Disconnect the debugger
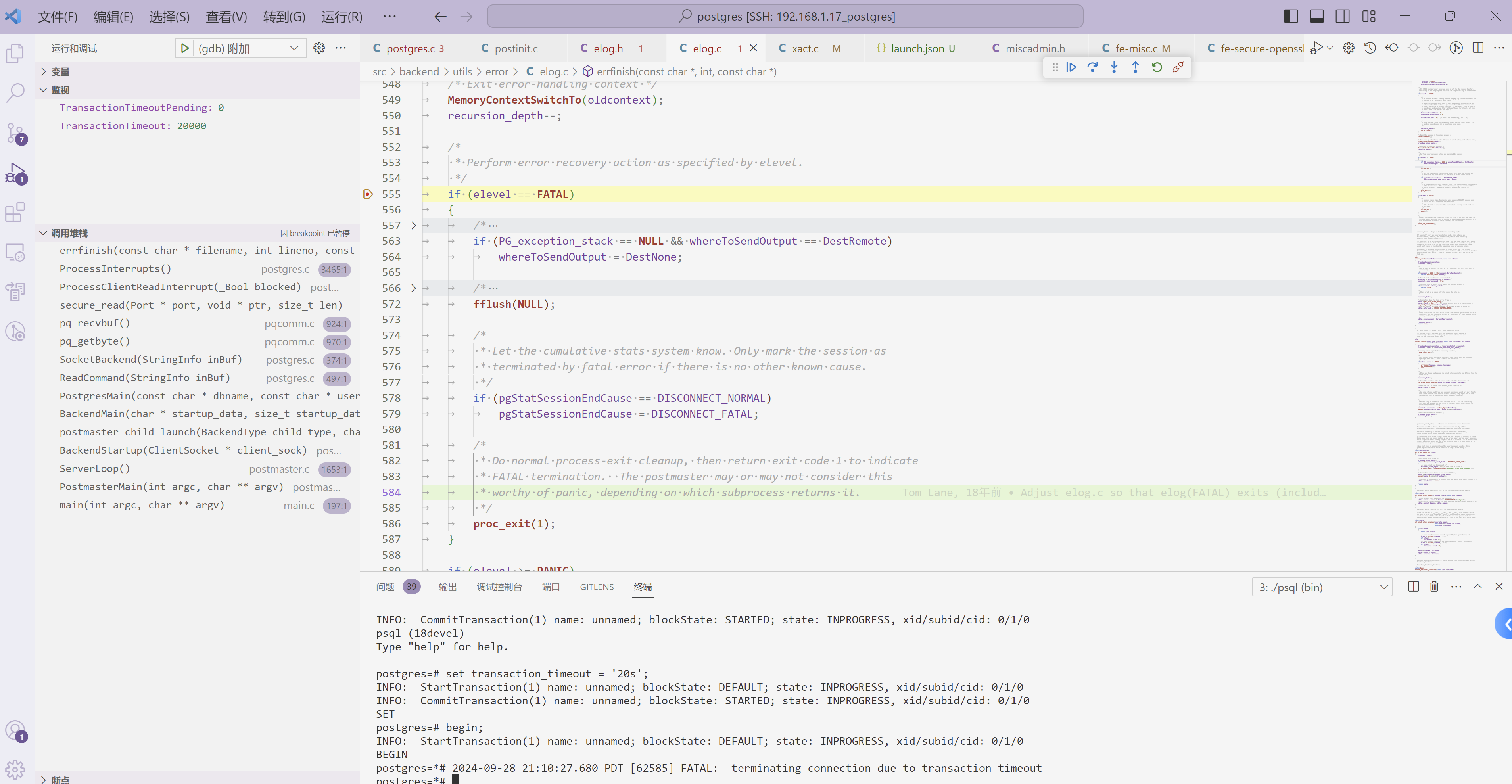 1178,67
